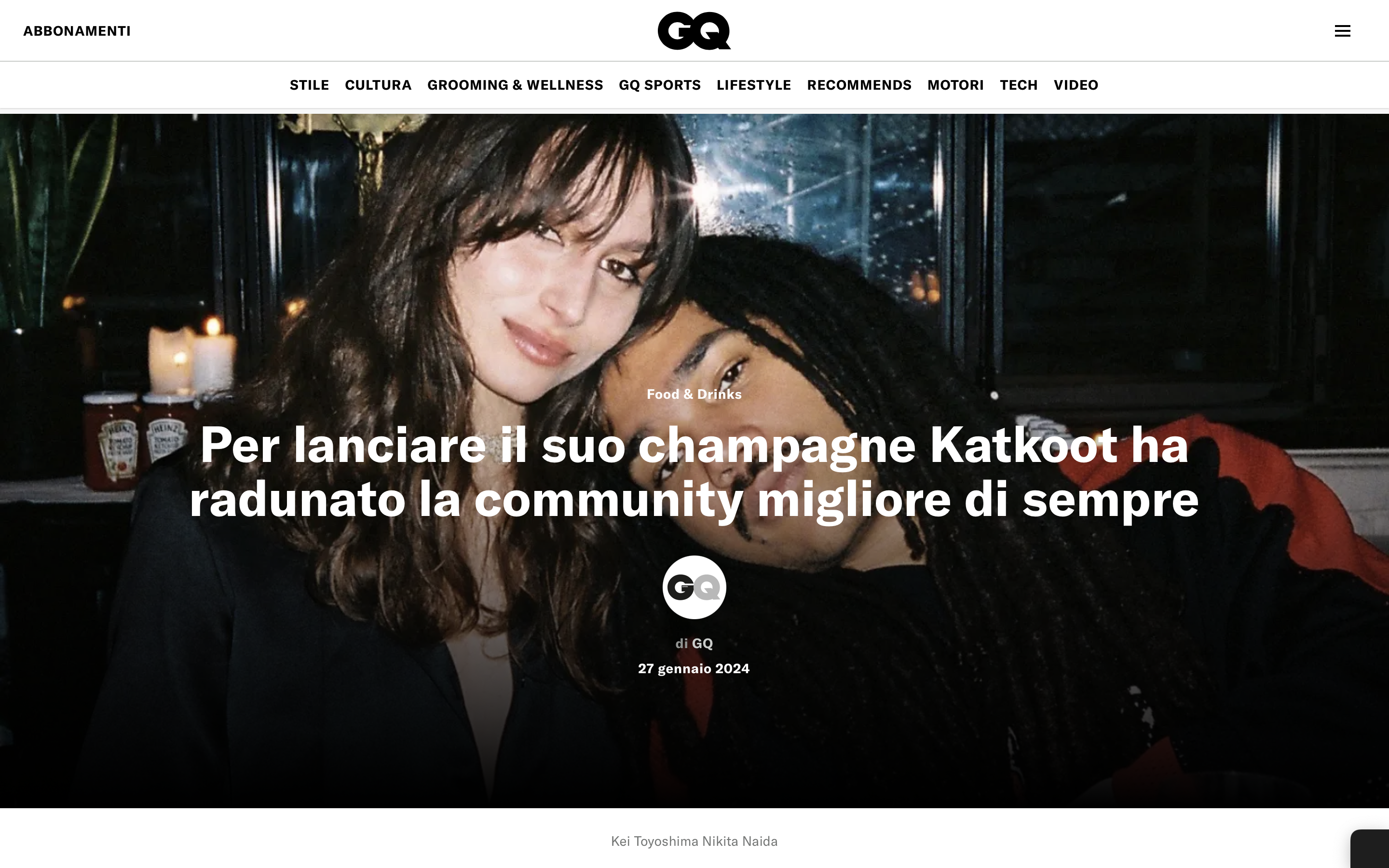Screen dimensions: 1389x868
Task: Open the GQ author byline link
Action: pos(702,644)
